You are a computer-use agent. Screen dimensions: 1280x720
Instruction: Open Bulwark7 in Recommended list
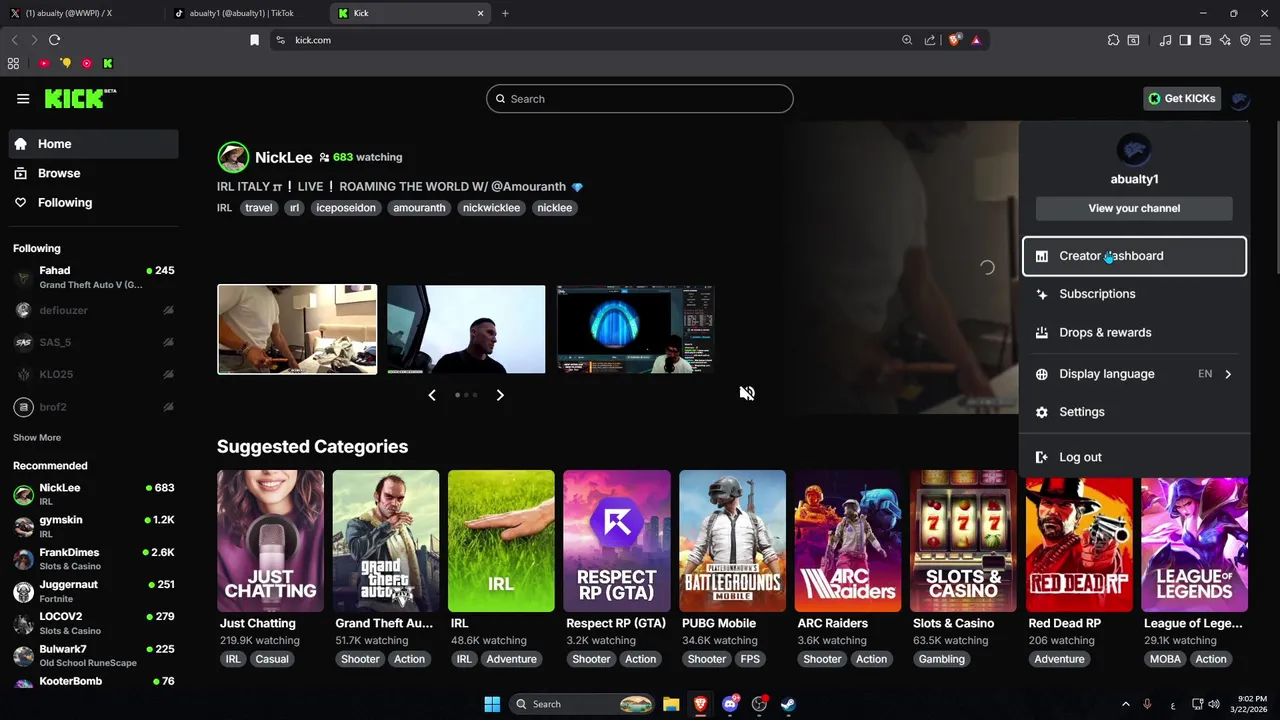click(x=94, y=655)
